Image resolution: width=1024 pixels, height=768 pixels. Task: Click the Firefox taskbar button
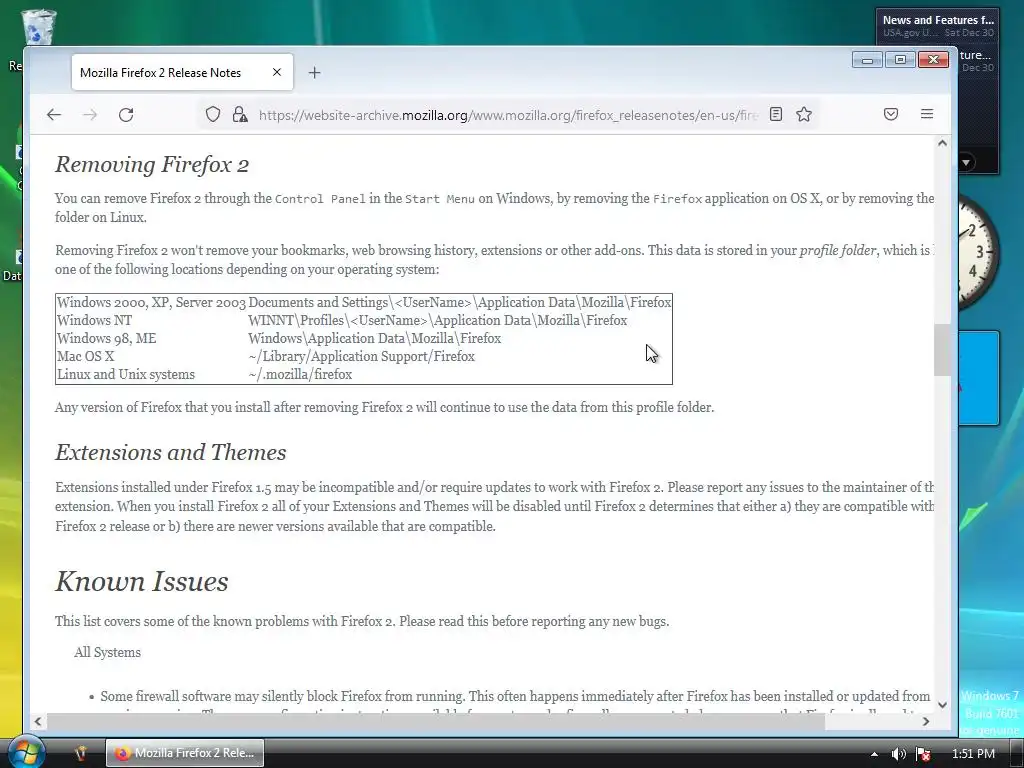[185, 753]
